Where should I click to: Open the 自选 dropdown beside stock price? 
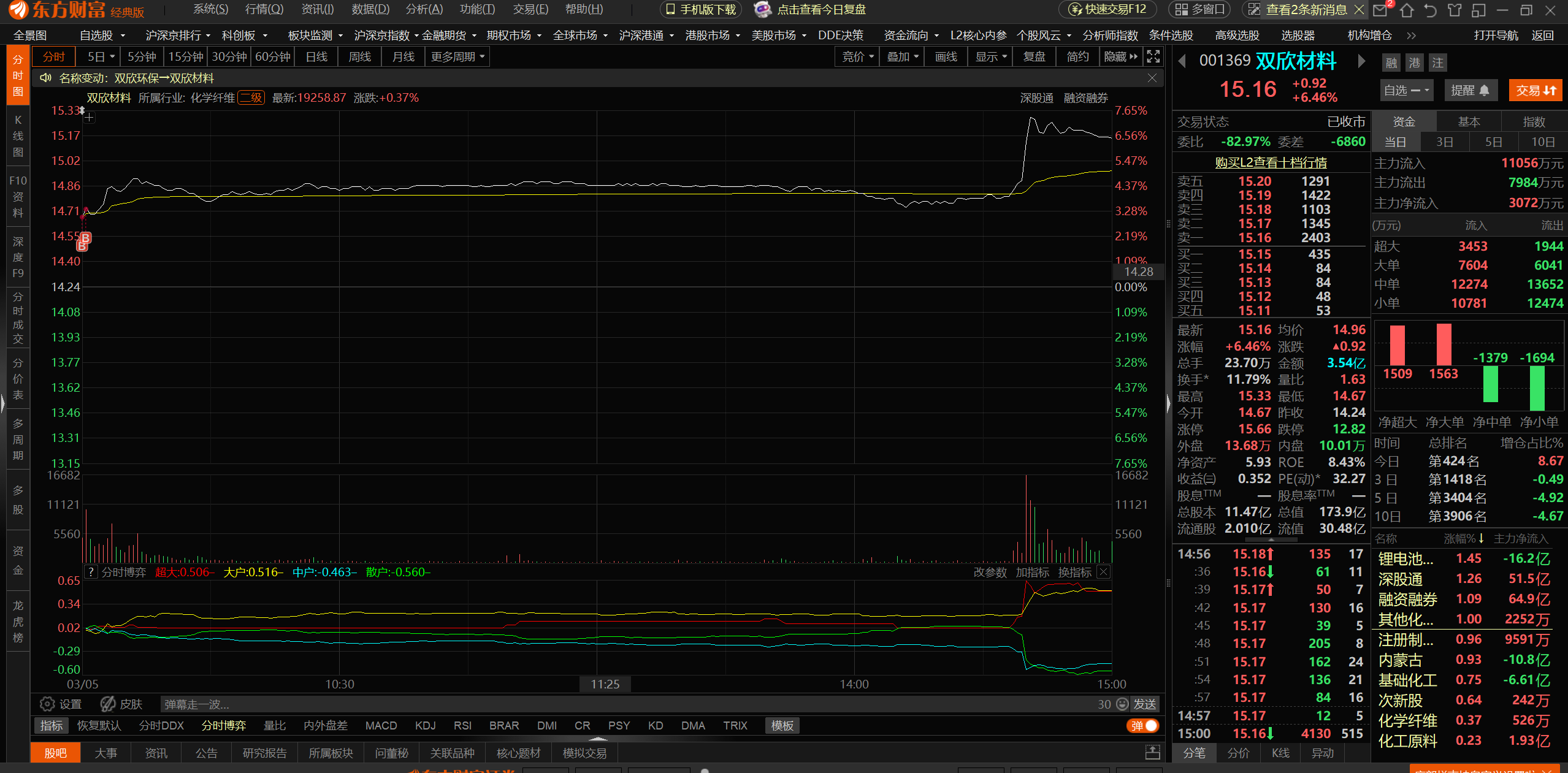[1405, 90]
